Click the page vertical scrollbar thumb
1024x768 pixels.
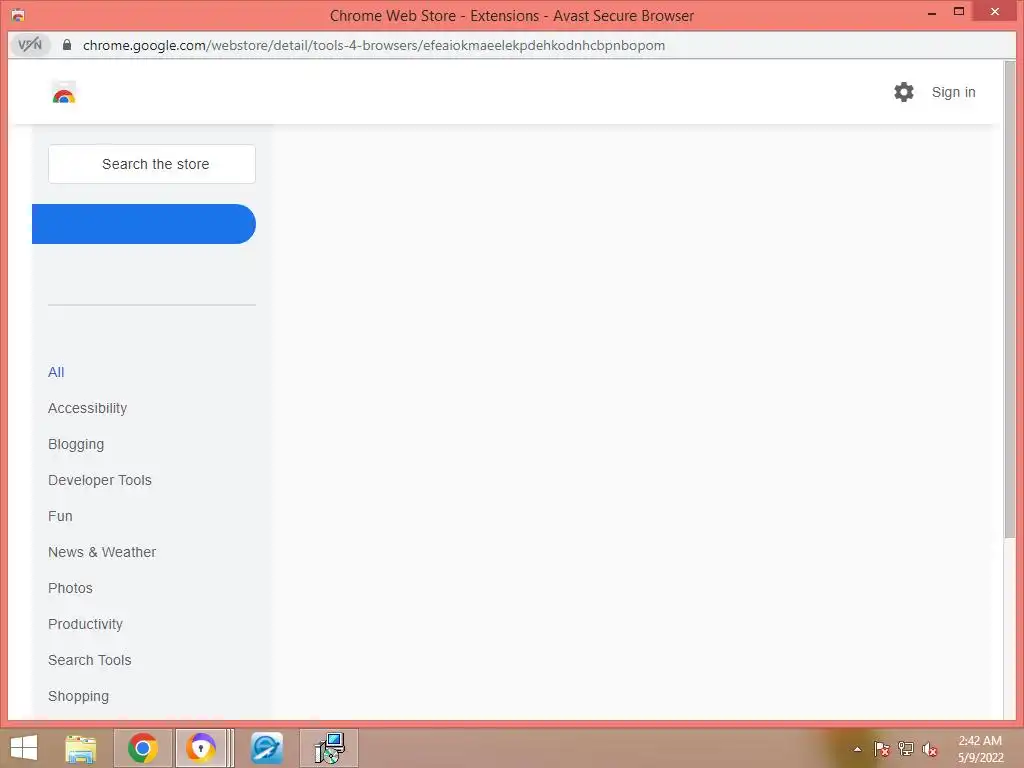(1010, 300)
